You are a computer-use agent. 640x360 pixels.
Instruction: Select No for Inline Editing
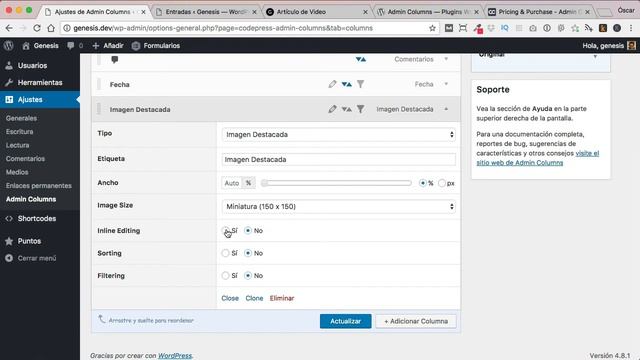(248, 231)
